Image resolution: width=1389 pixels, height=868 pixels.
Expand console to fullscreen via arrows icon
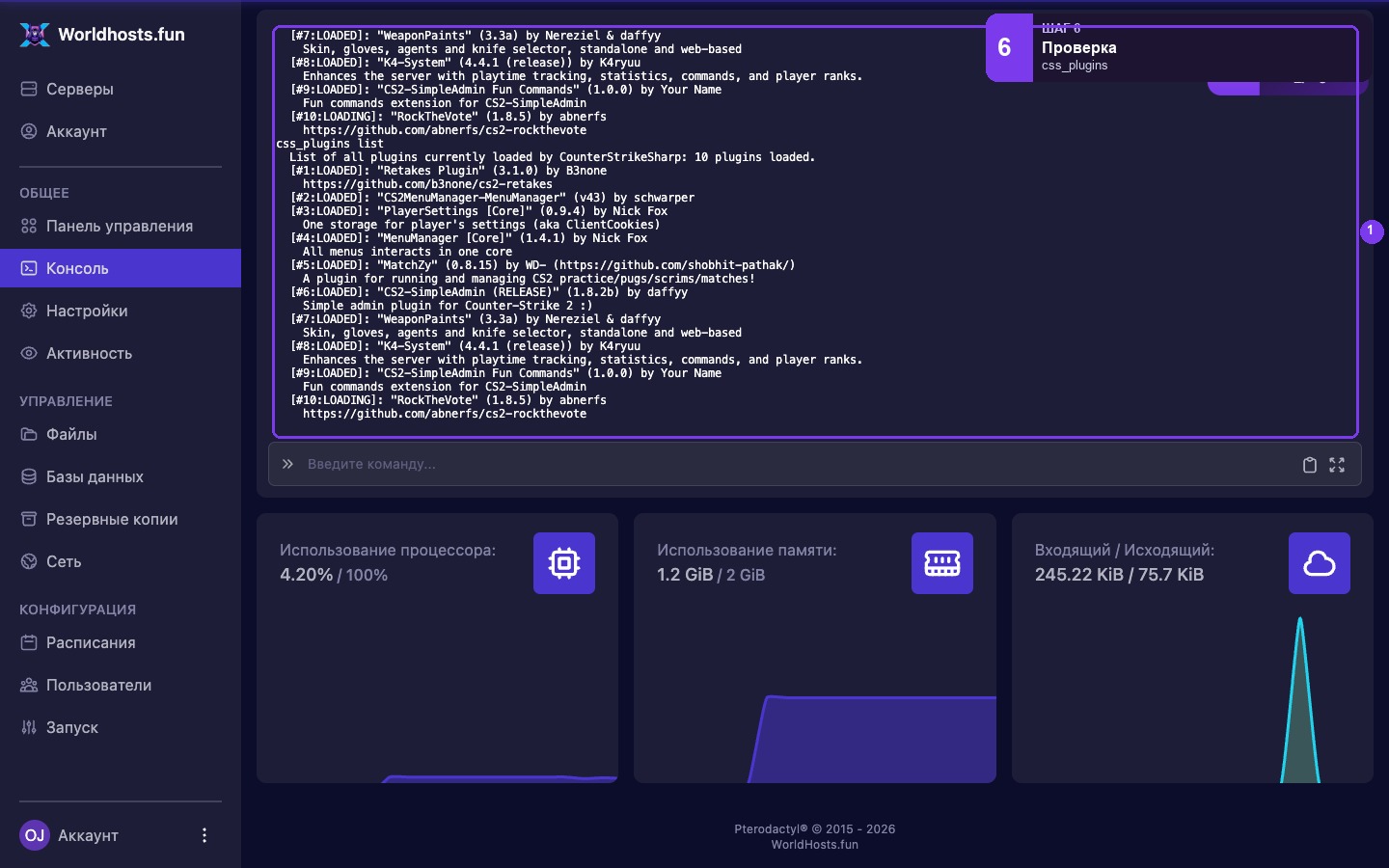pos(1337,465)
